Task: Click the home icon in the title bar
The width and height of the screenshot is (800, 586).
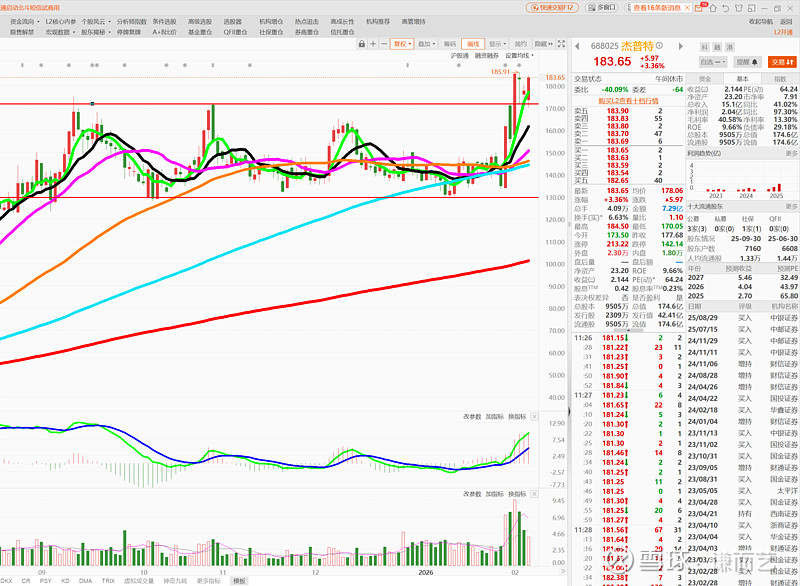Action: tap(713, 8)
